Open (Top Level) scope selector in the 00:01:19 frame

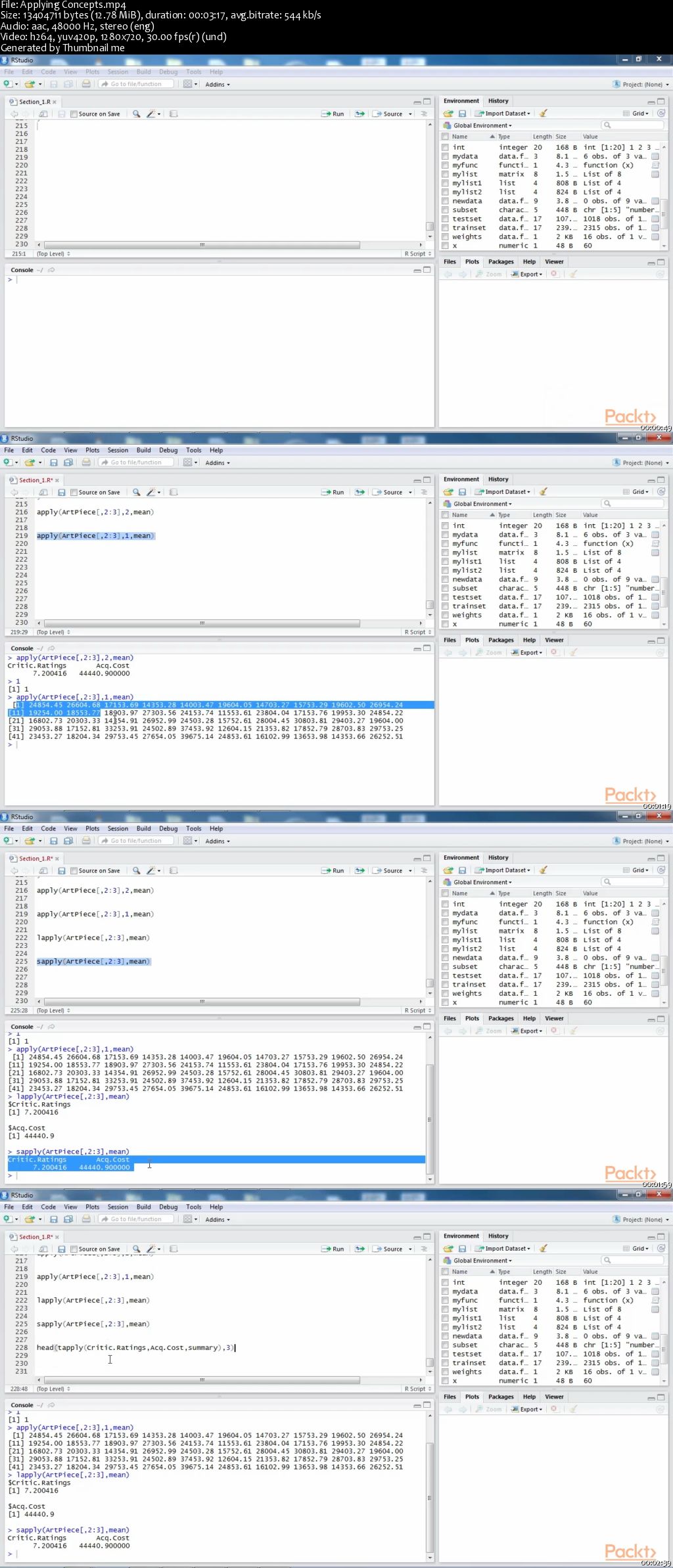53,632
